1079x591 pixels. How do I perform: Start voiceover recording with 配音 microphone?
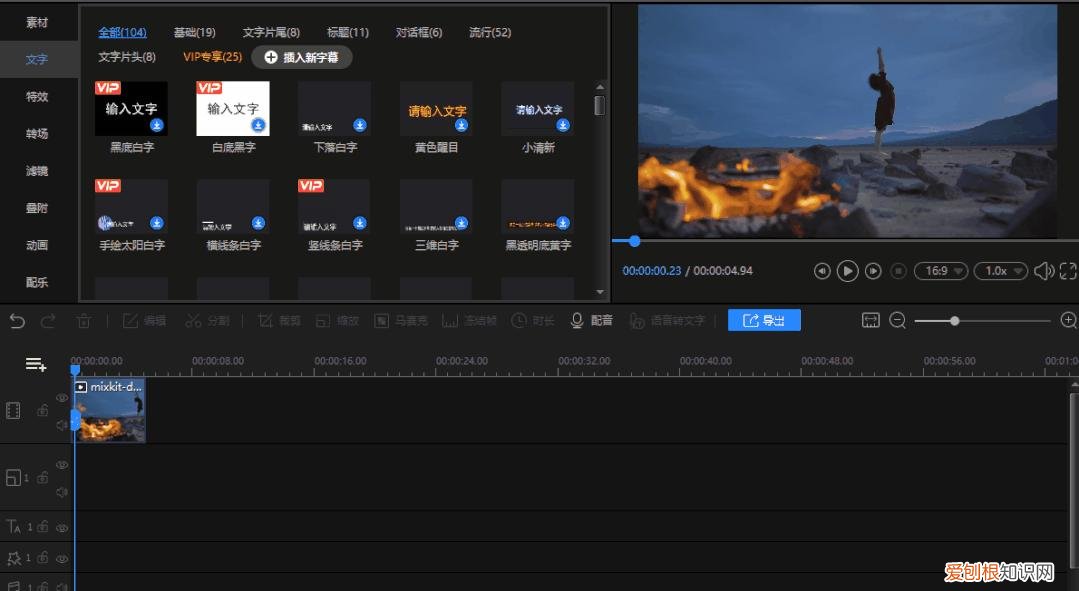pyautogui.click(x=588, y=320)
